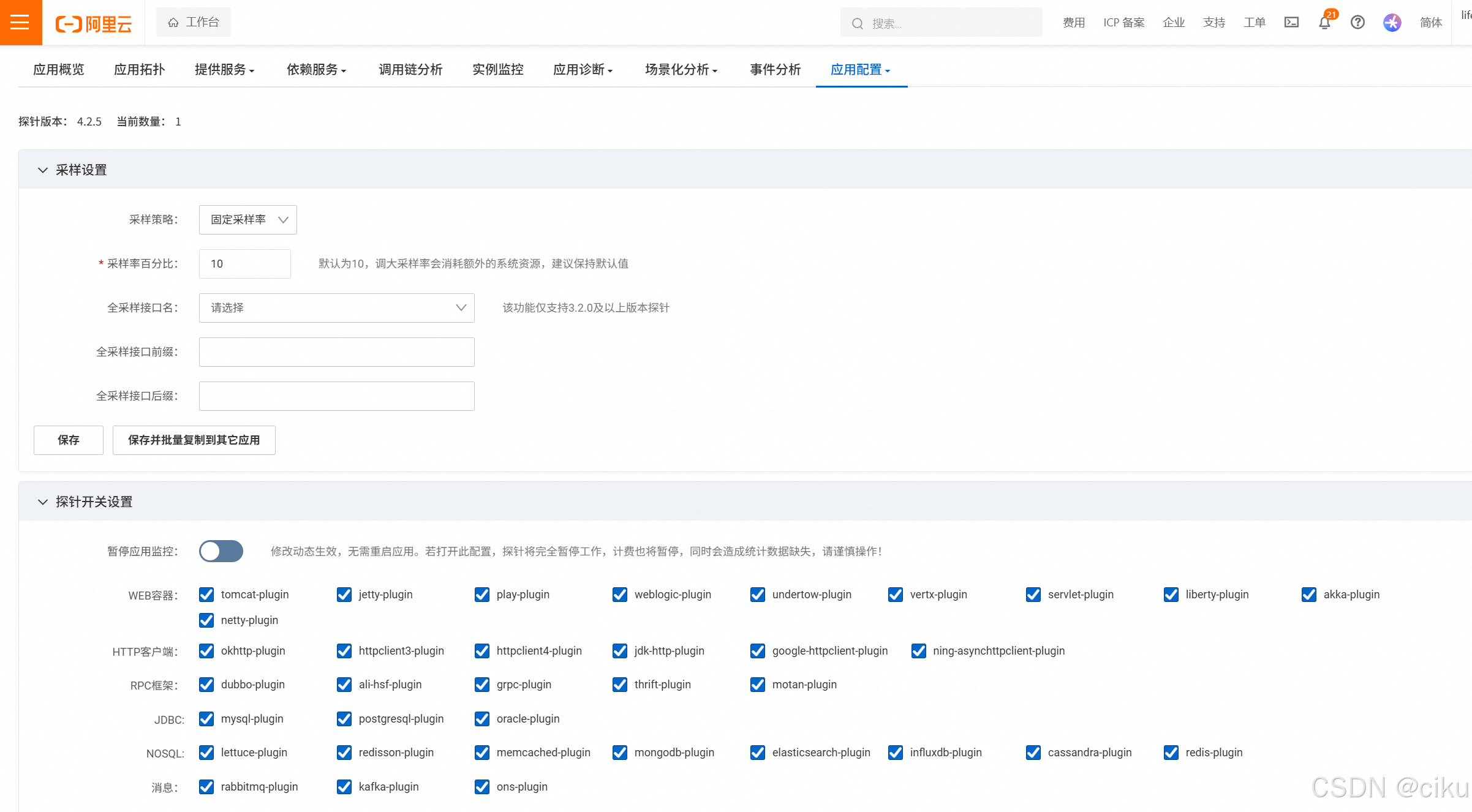
Task: Click the Aliyun logo
Action: click(94, 24)
